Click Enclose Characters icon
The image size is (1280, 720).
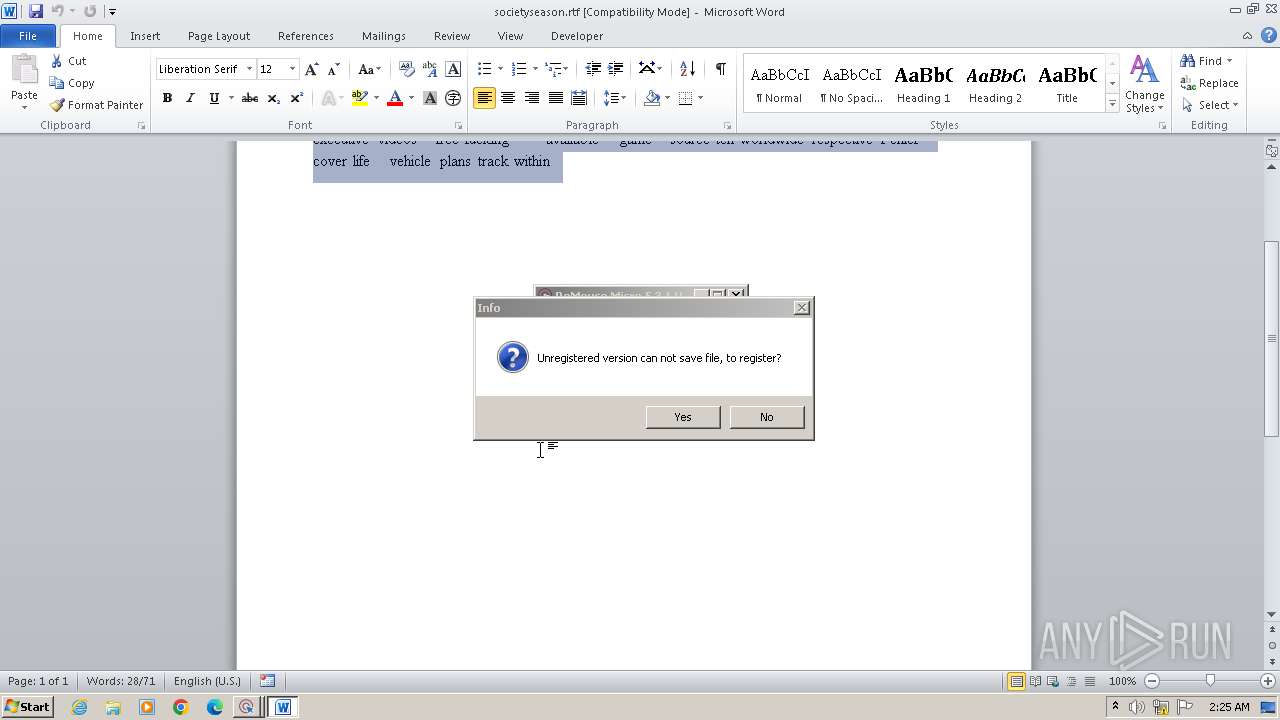453,98
